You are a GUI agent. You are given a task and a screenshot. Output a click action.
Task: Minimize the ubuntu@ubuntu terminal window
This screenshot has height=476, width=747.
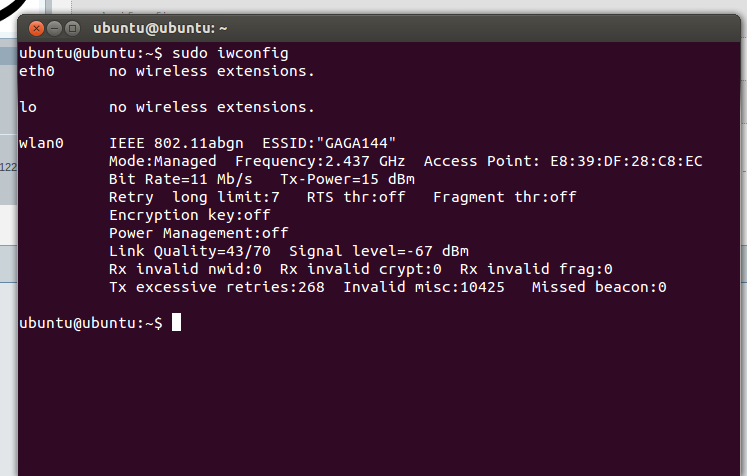click(54, 29)
